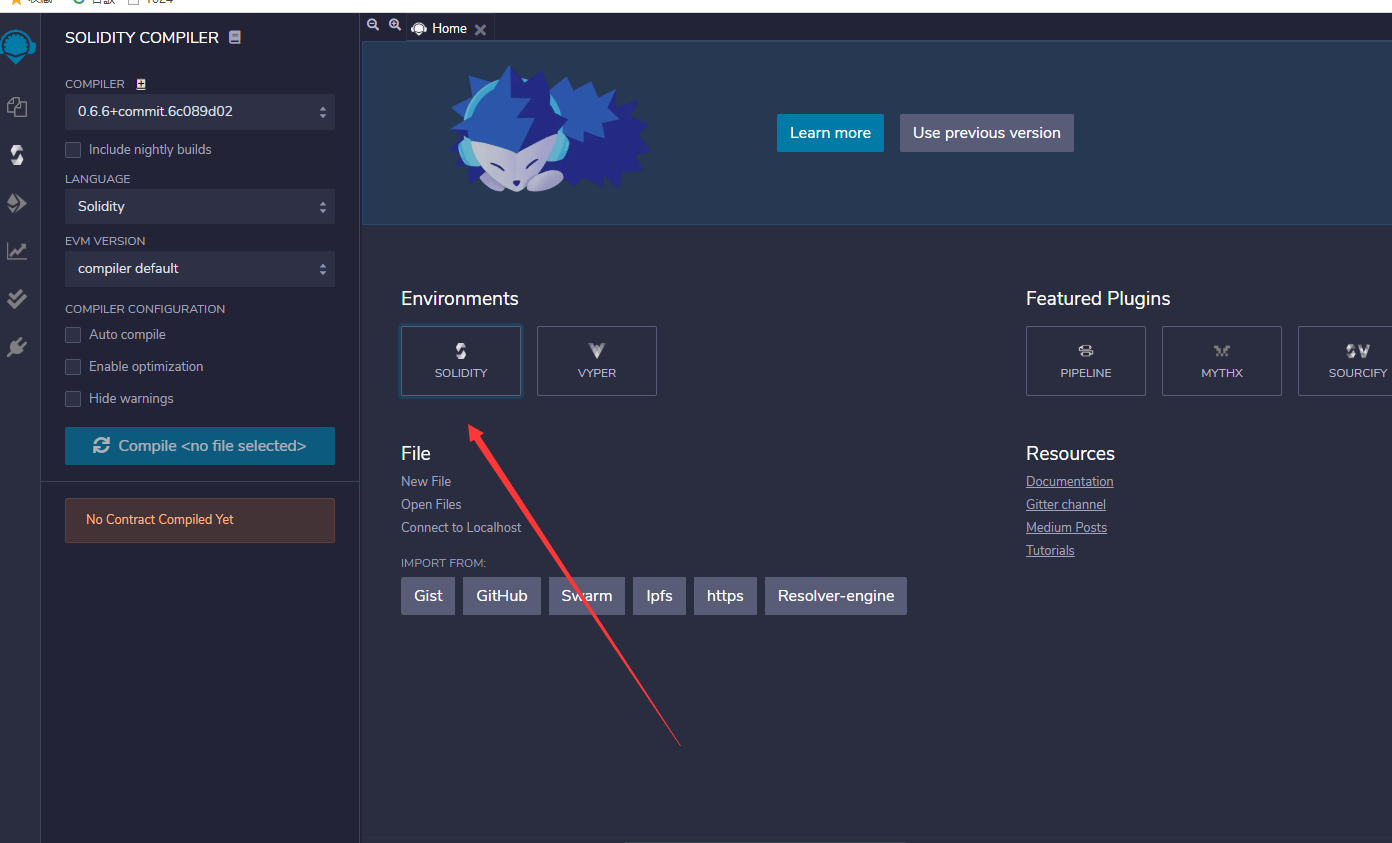Open the File Explorers sidebar icon
The height and width of the screenshot is (843, 1392).
(17, 106)
